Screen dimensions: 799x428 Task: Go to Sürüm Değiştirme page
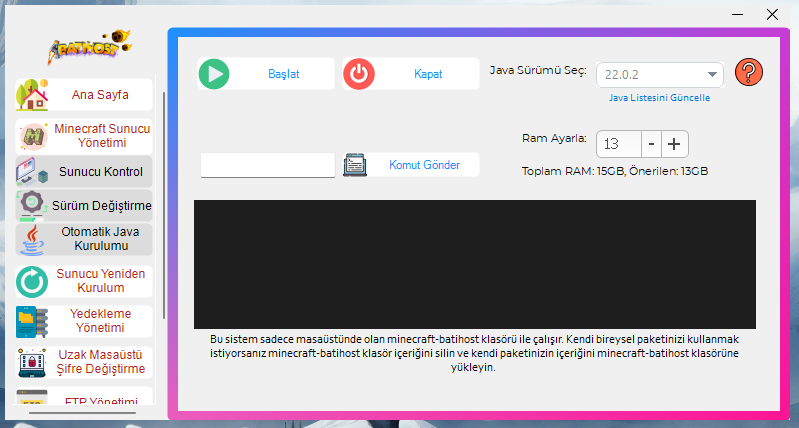tap(84, 205)
